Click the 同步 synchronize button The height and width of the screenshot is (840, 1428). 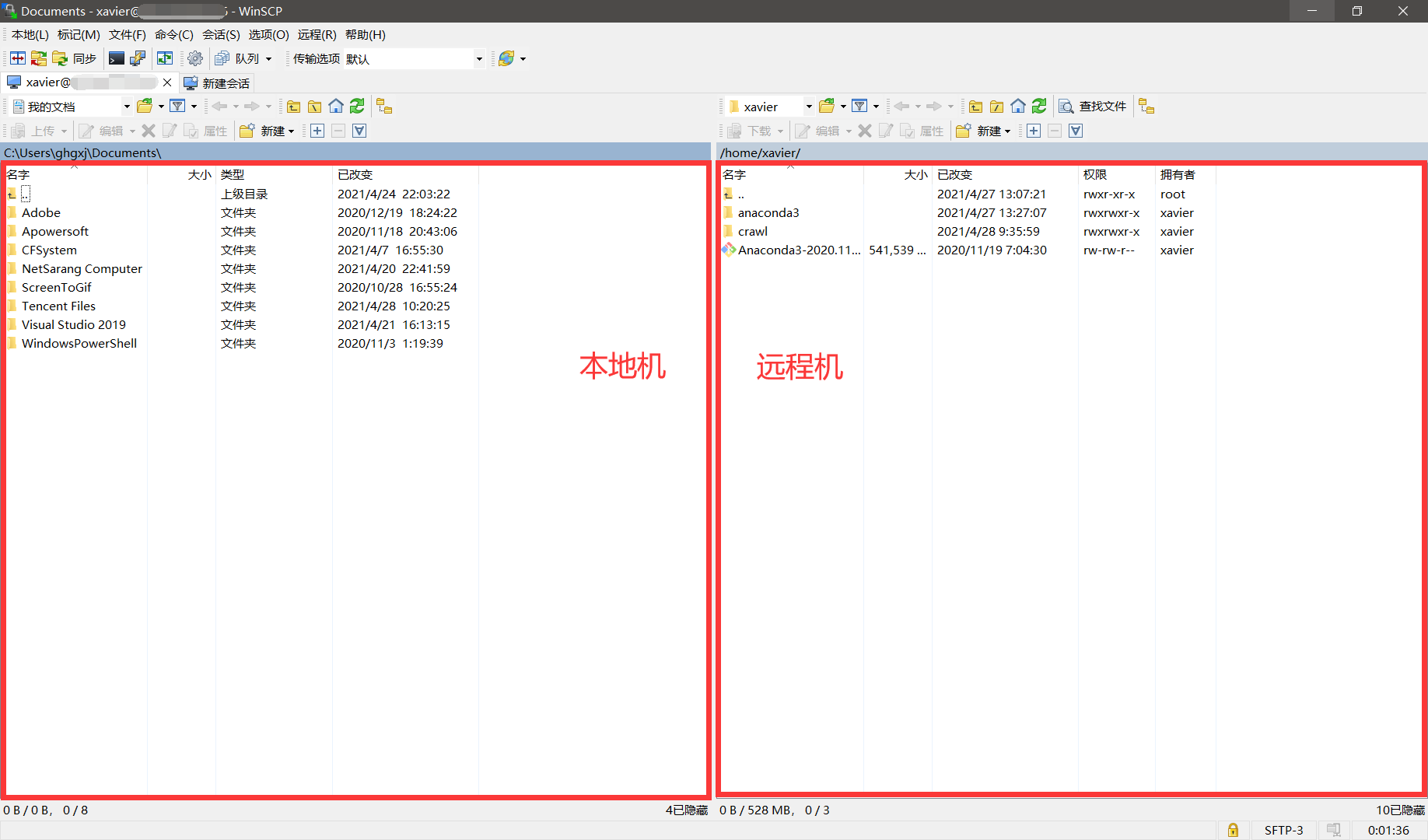[x=74, y=58]
